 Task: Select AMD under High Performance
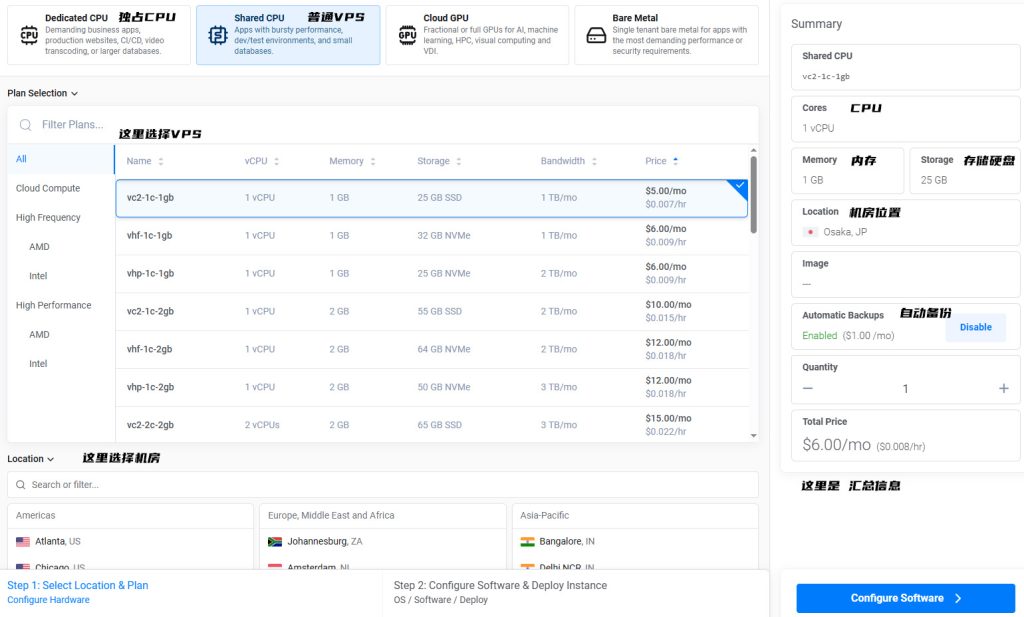pyautogui.click(x=39, y=334)
